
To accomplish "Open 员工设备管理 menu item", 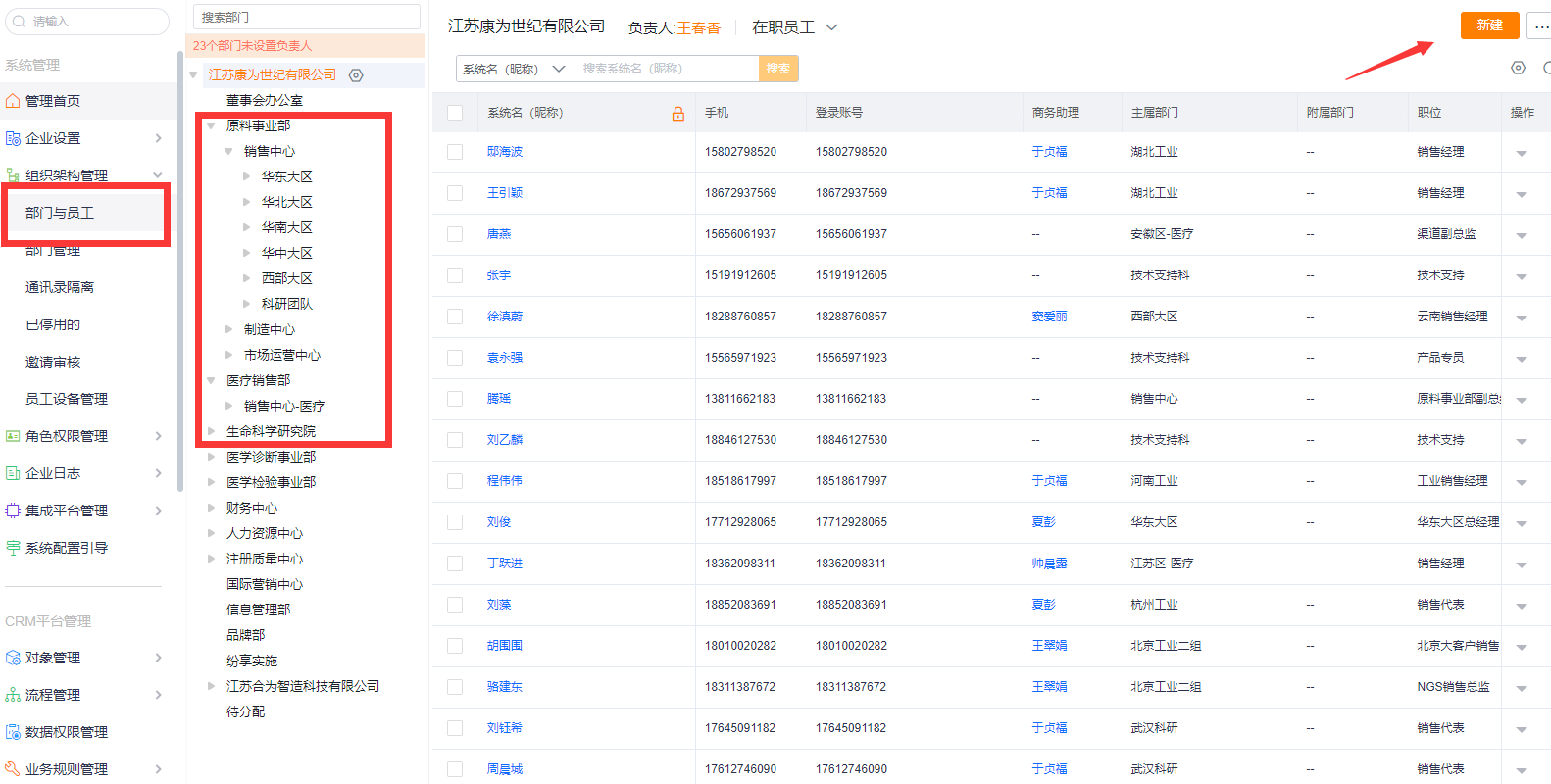I will pos(67,399).
